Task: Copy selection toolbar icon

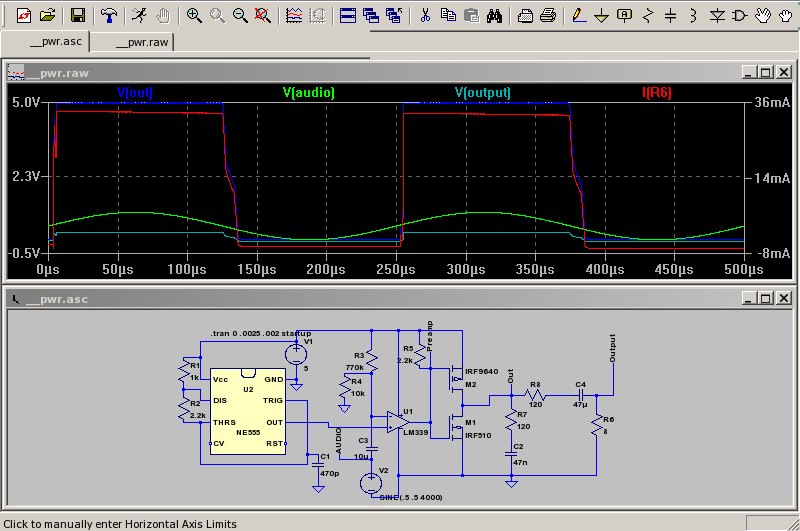Action: [448, 15]
